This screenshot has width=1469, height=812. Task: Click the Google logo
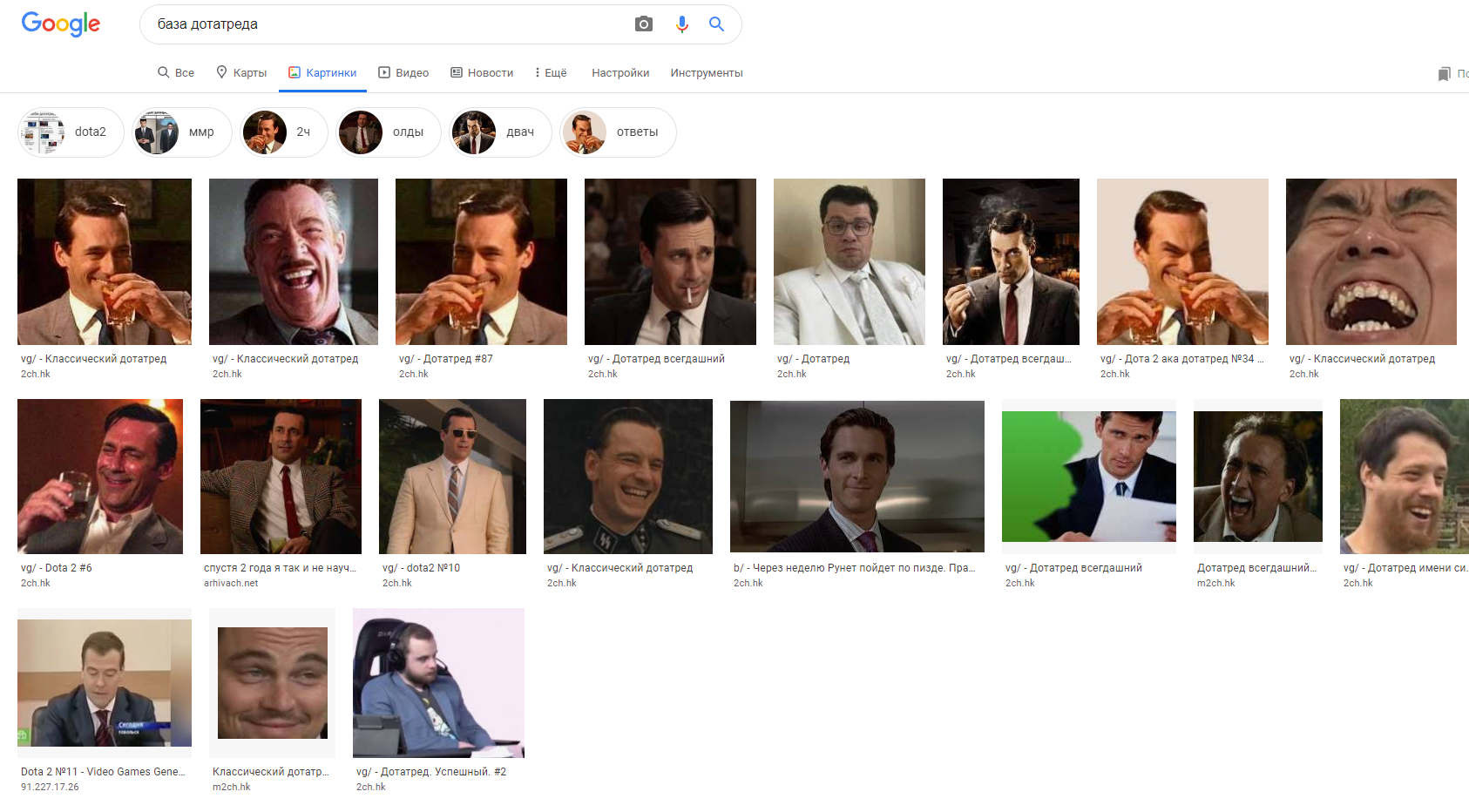click(61, 24)
